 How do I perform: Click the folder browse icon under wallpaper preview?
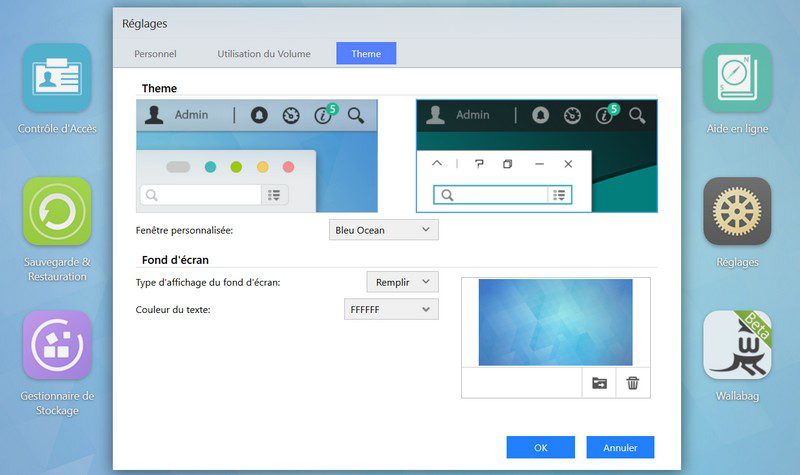pos(599,383)
